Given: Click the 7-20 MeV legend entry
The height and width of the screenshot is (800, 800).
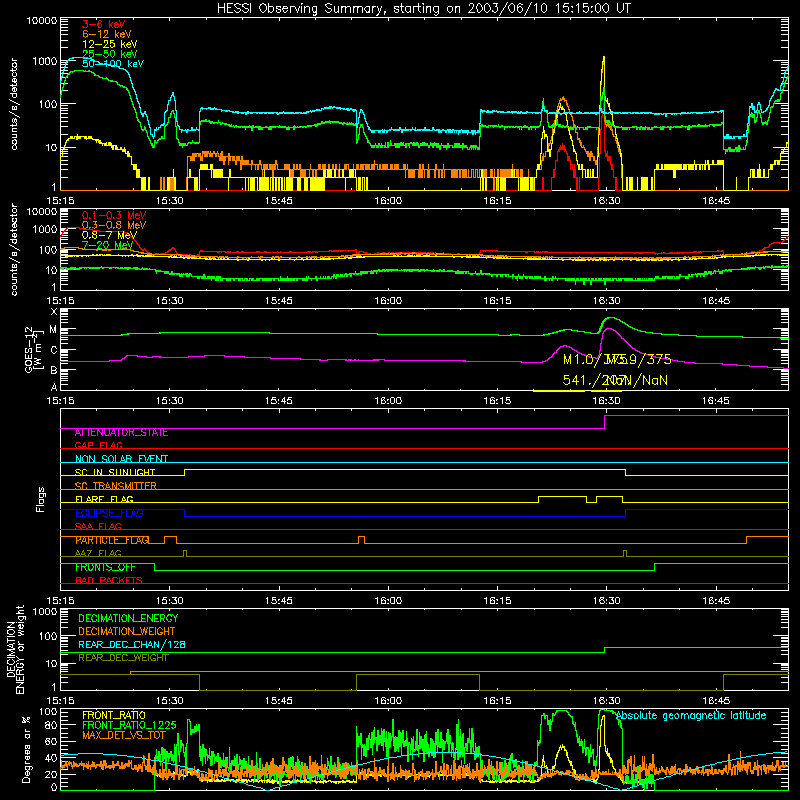Looking at the screenshot, I should point(107,245).
